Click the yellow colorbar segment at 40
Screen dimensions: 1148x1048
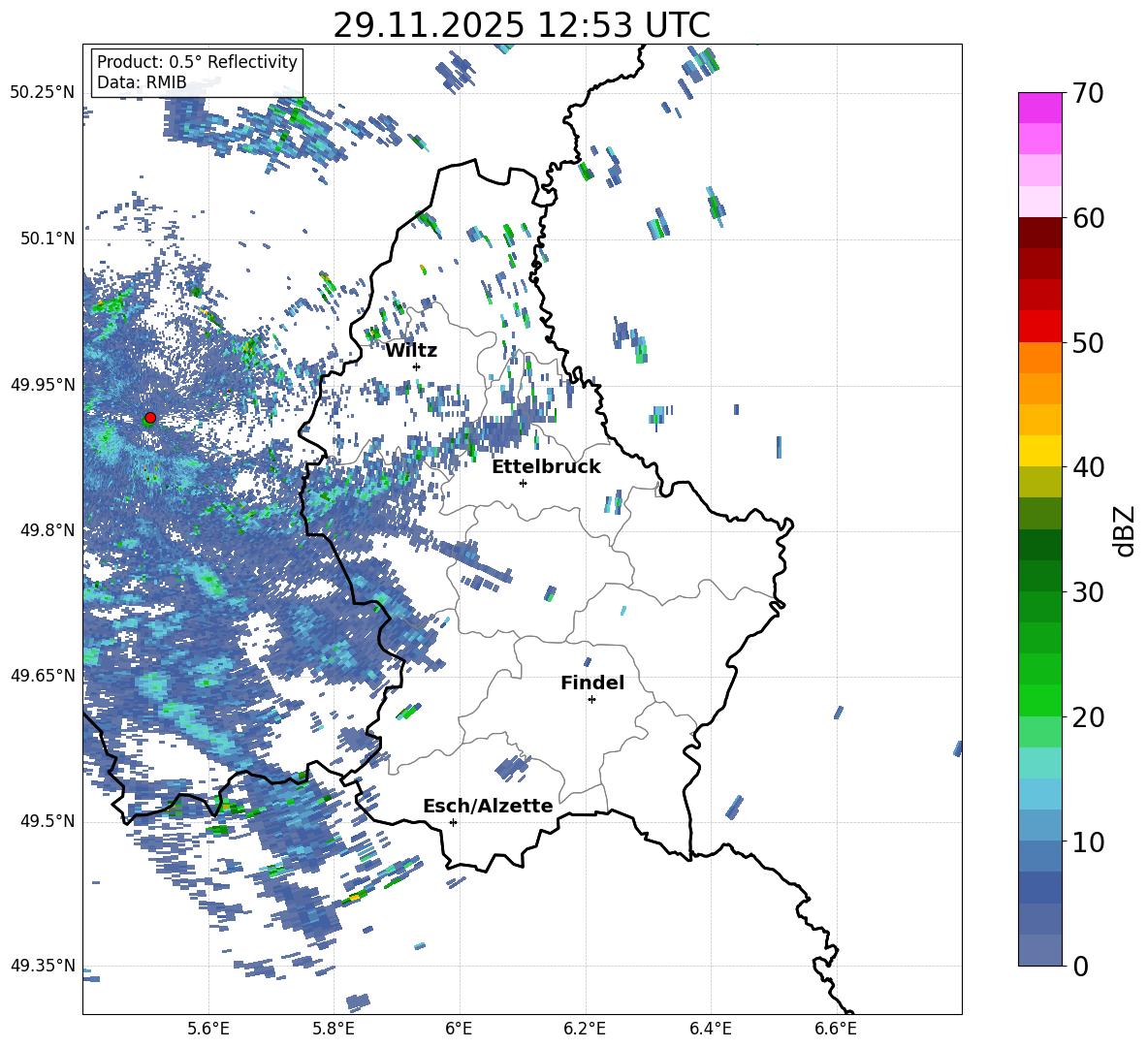coord(1039,452)
